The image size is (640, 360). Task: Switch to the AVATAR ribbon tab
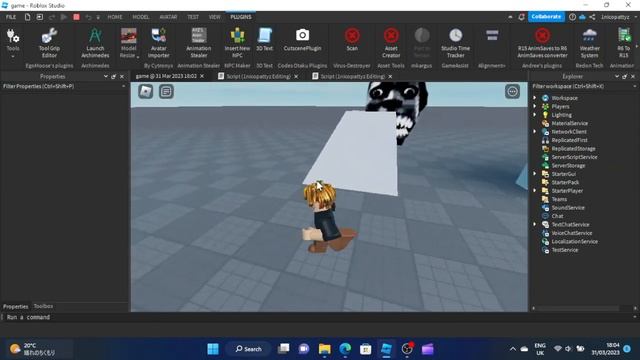[168, 17]
